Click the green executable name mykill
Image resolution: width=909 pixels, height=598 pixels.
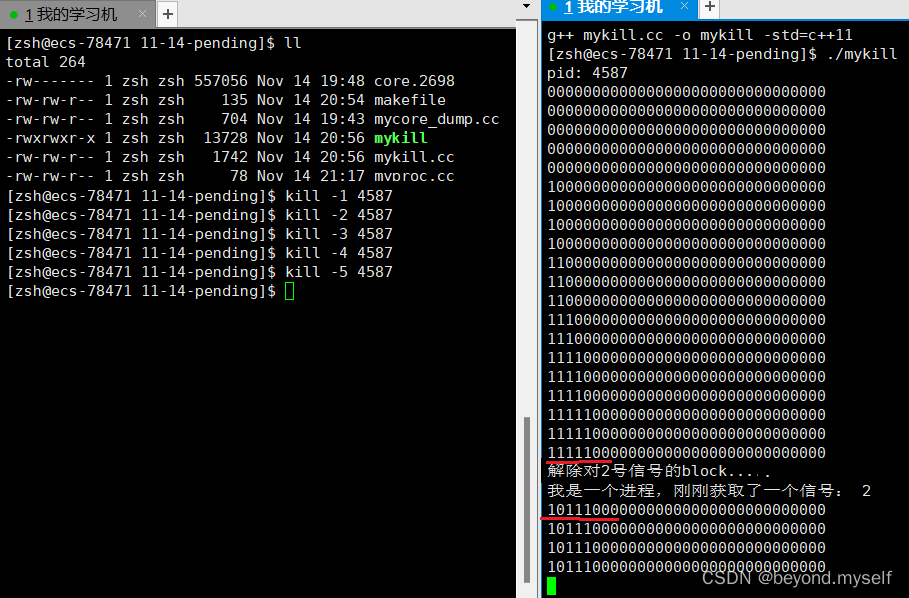(x=401, y=138)
